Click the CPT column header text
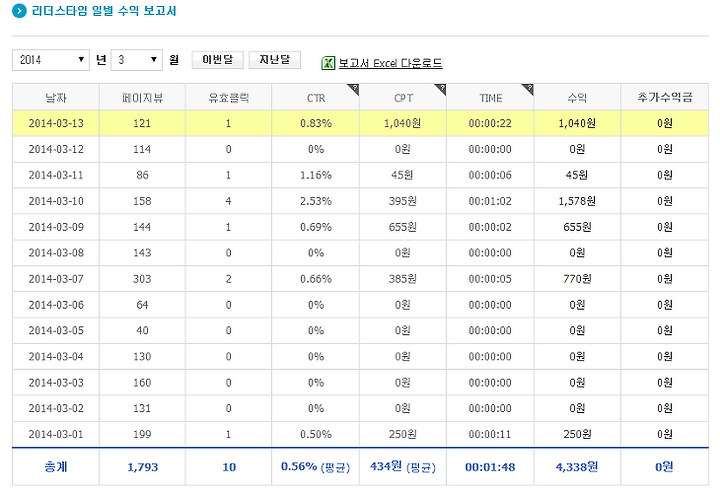Image resolution: width=720 pixels, height=496 pixels. click(x=403, y=98)
